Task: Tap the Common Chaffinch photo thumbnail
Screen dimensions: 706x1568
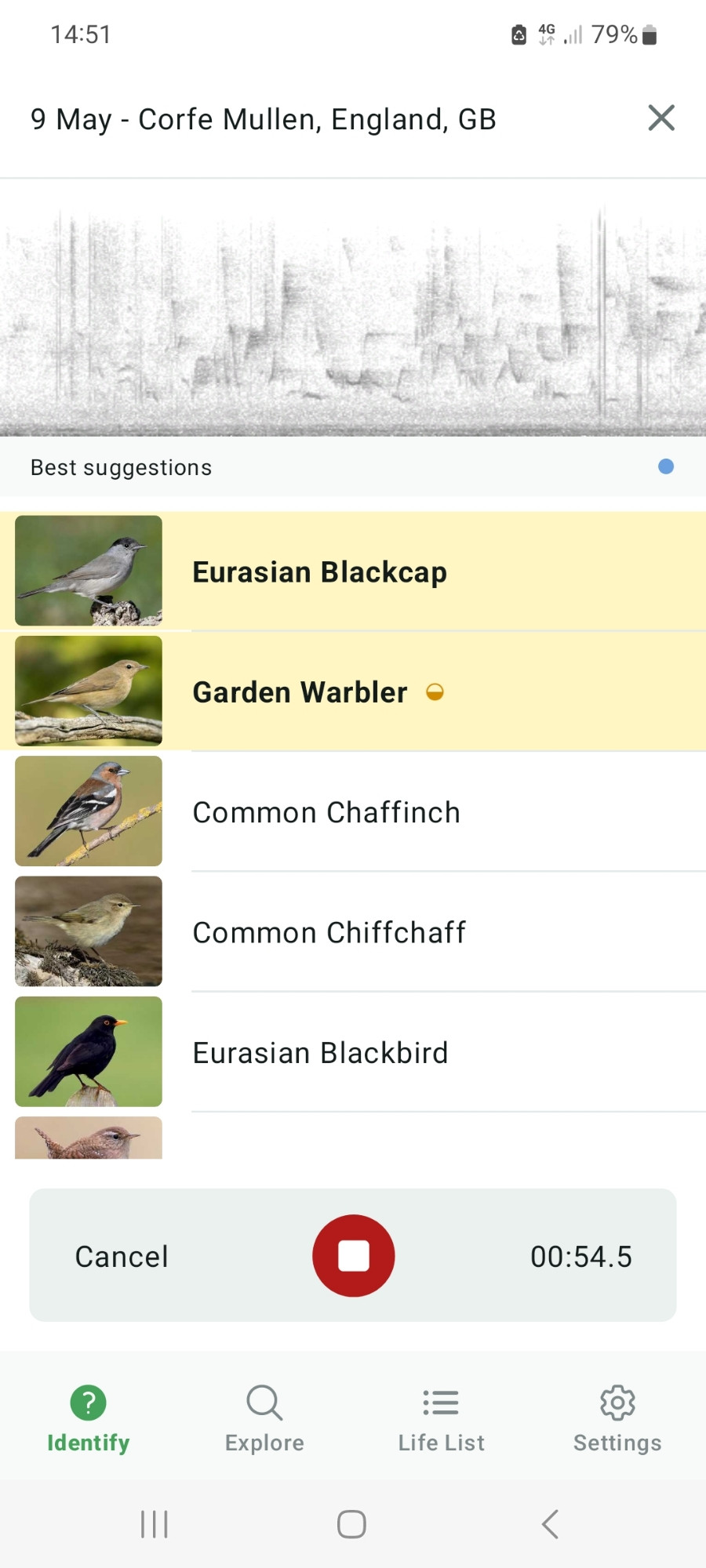Action: click(x=89, y=811)
